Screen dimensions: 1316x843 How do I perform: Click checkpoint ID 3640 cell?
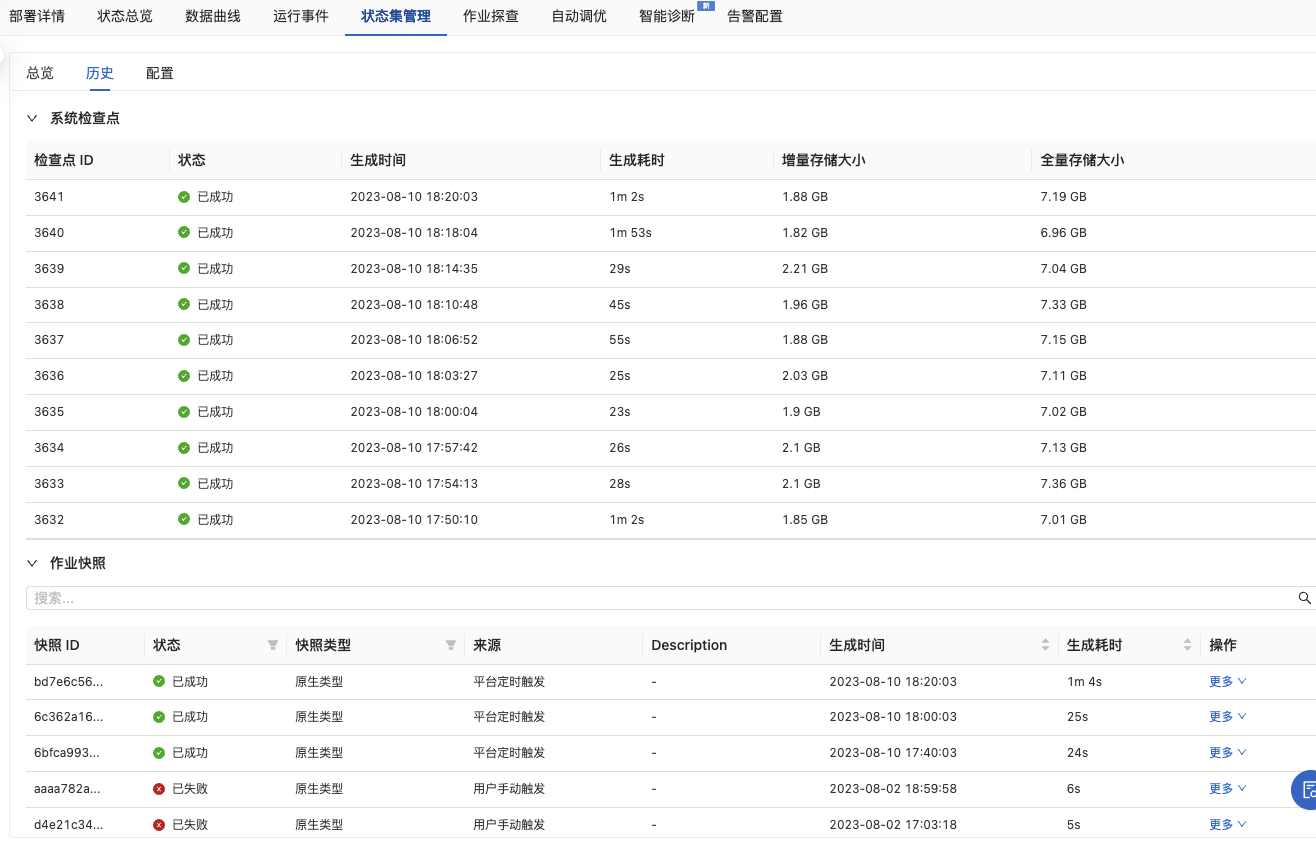pyautogui.click(x=49, y=233)
